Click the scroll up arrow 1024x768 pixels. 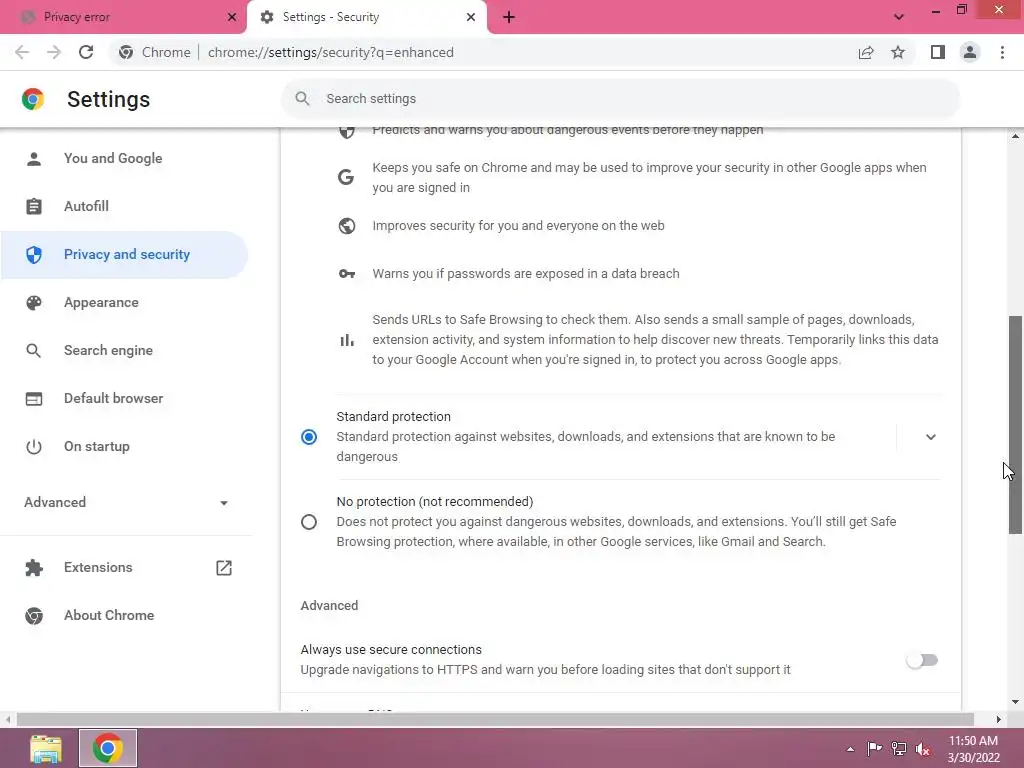pos(1016,136)
